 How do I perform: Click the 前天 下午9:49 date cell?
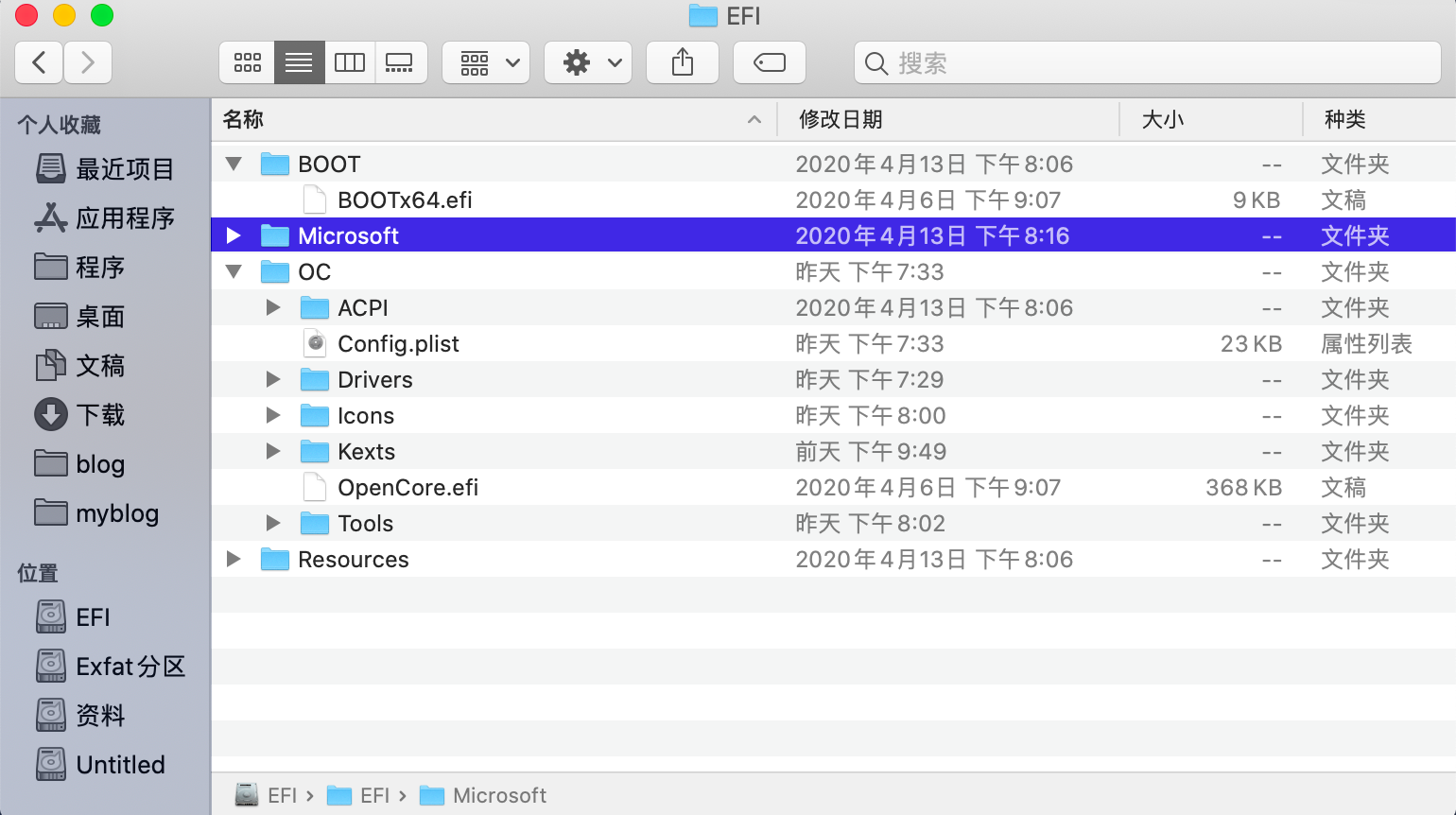[x=871, y=452]
